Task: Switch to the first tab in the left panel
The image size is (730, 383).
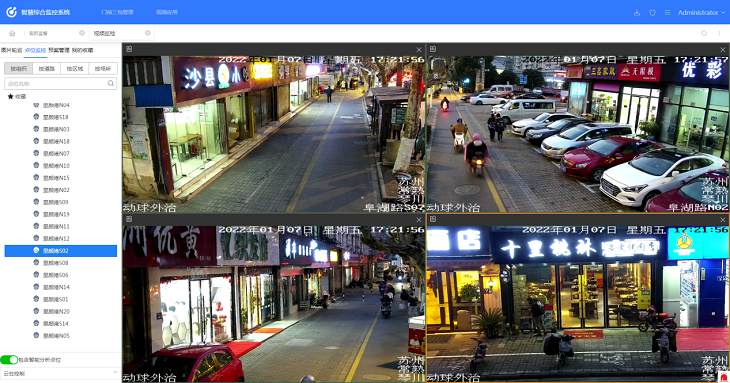Action: pos(11,50)
